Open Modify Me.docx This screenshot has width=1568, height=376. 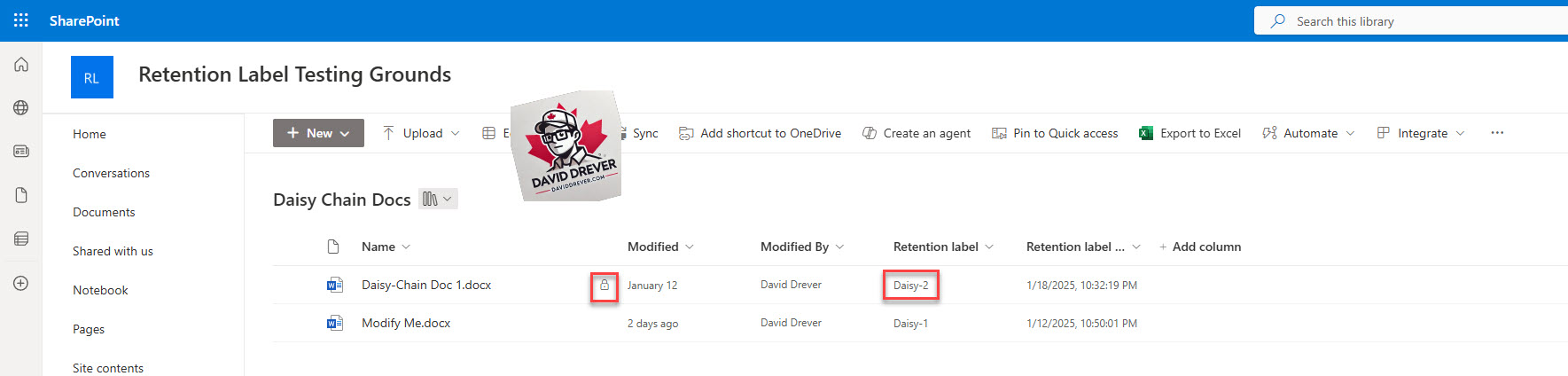click(x=406, y=323)
